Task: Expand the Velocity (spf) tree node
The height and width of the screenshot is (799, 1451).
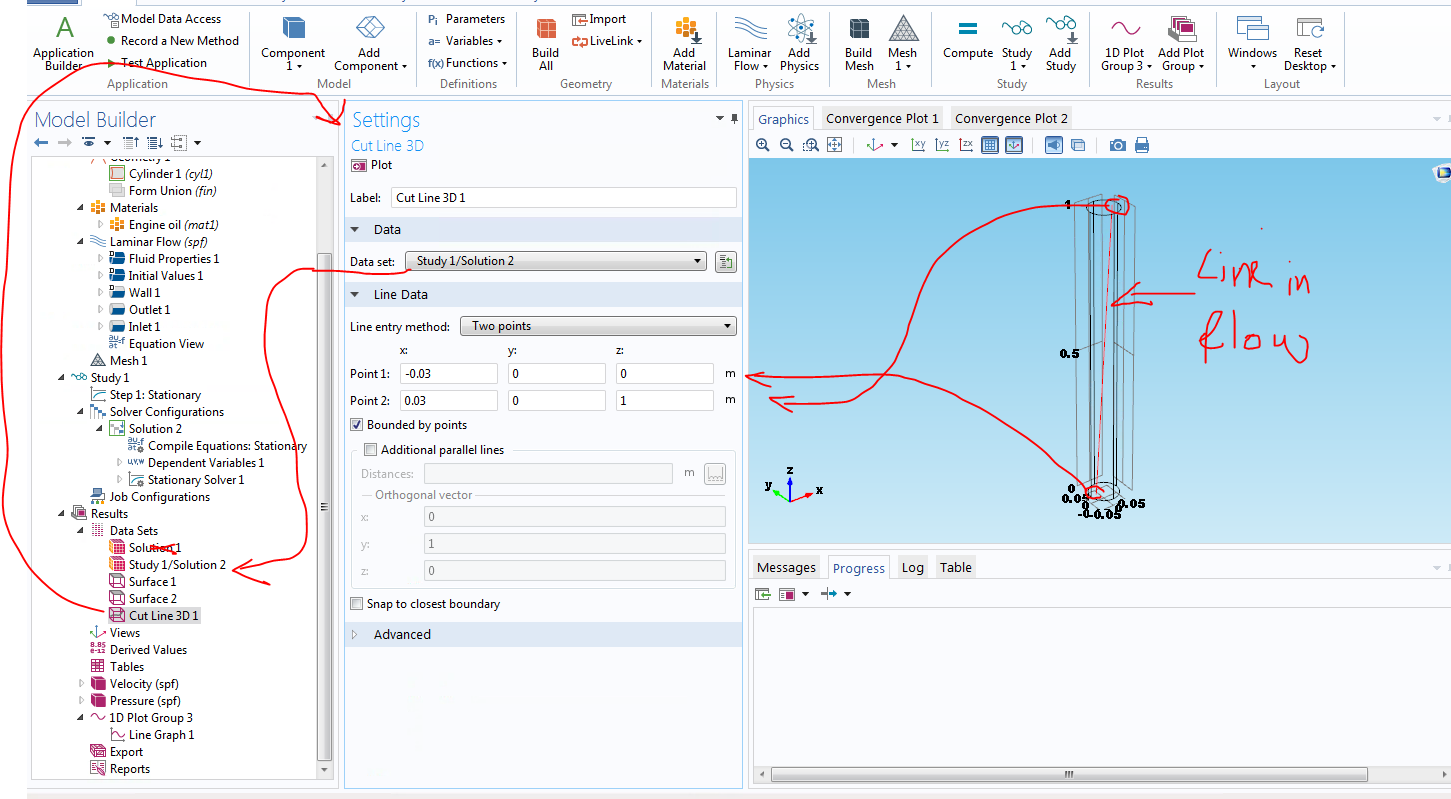Action: 82,684
